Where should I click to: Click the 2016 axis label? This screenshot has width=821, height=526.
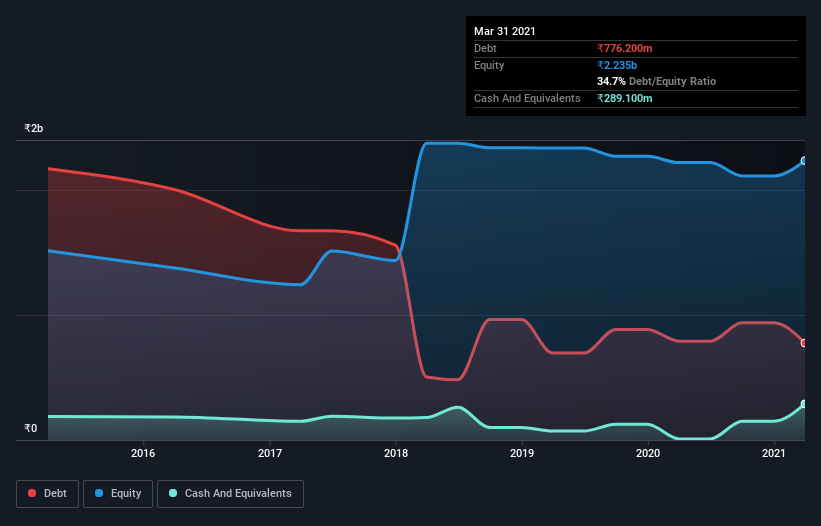coord(143,453)
